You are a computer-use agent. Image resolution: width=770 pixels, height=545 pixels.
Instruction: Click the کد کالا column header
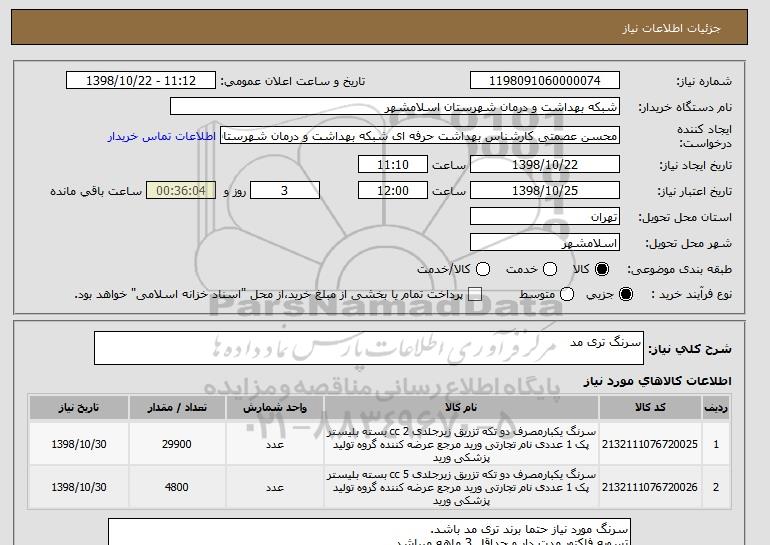[650, 408]
